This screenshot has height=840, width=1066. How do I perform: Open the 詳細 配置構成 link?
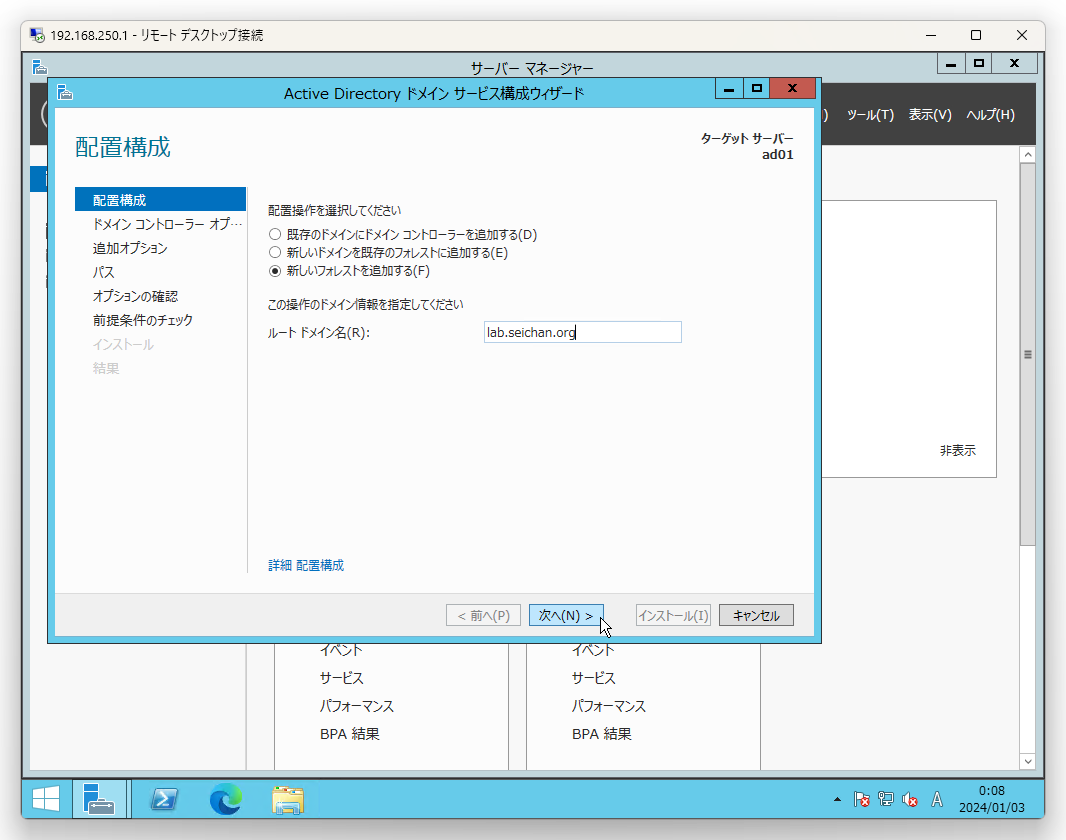[x=306, y=565]
